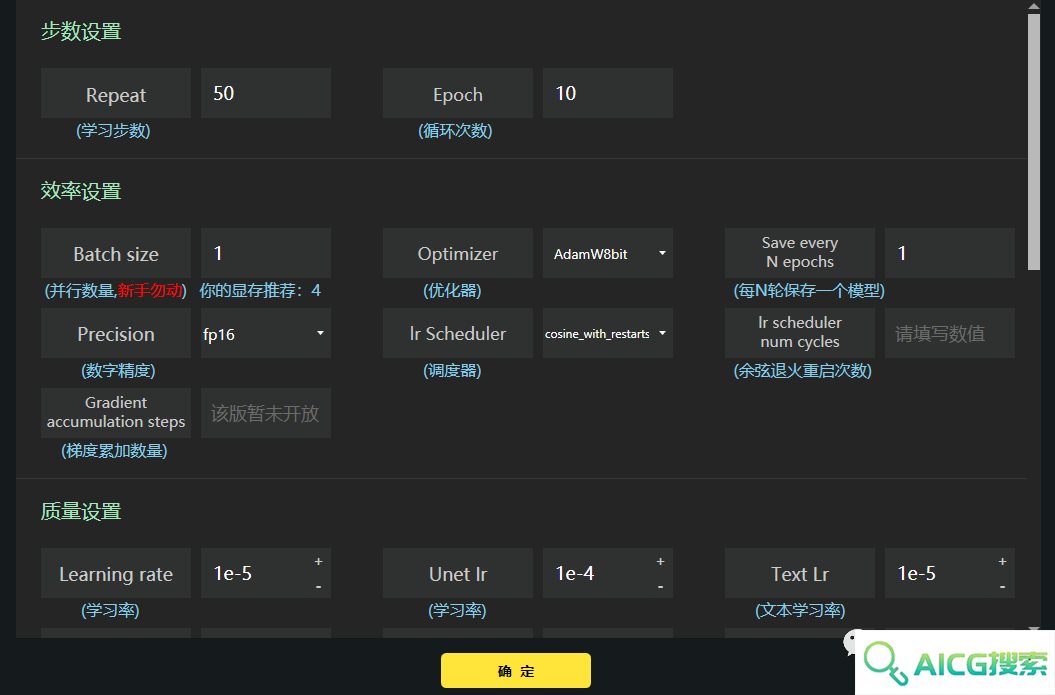Screen dimensions: 1055x695
Task: Click the Batch size input field
Action: click(x=266, y=253)
